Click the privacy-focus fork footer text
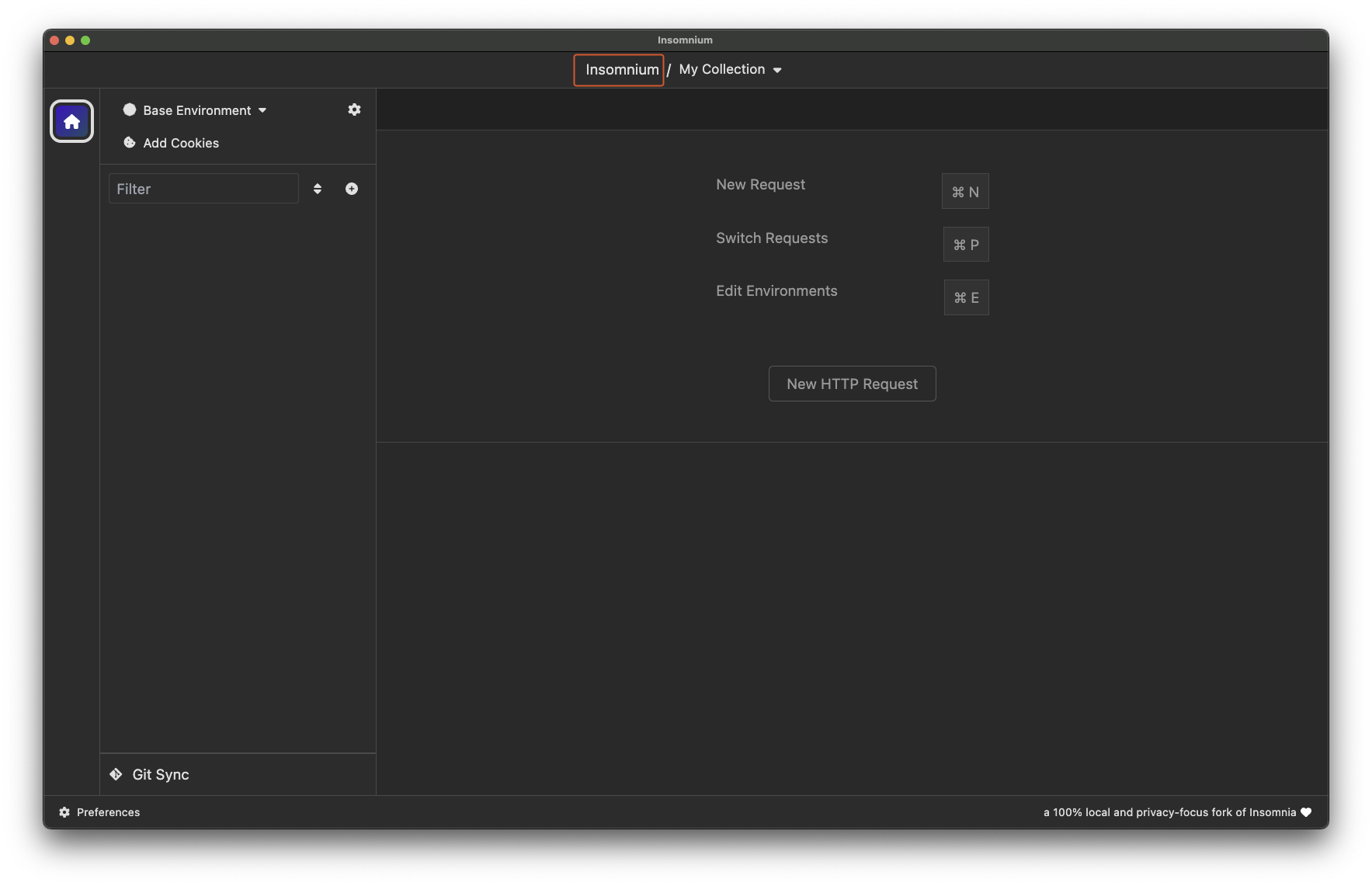 coord(1169,812)
